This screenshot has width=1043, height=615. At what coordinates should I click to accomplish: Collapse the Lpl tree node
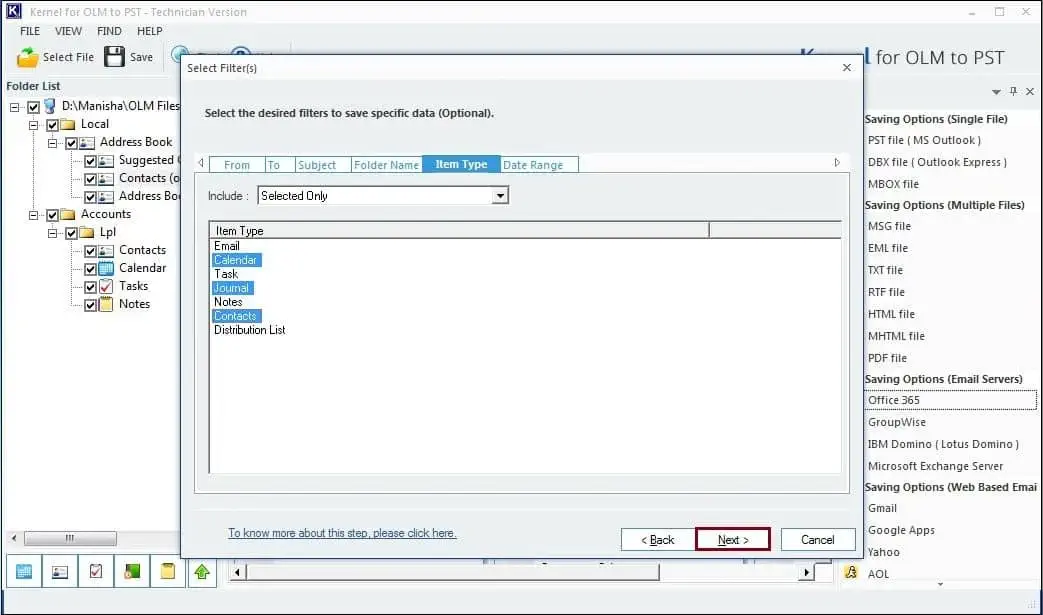click(x=53, y=233)
